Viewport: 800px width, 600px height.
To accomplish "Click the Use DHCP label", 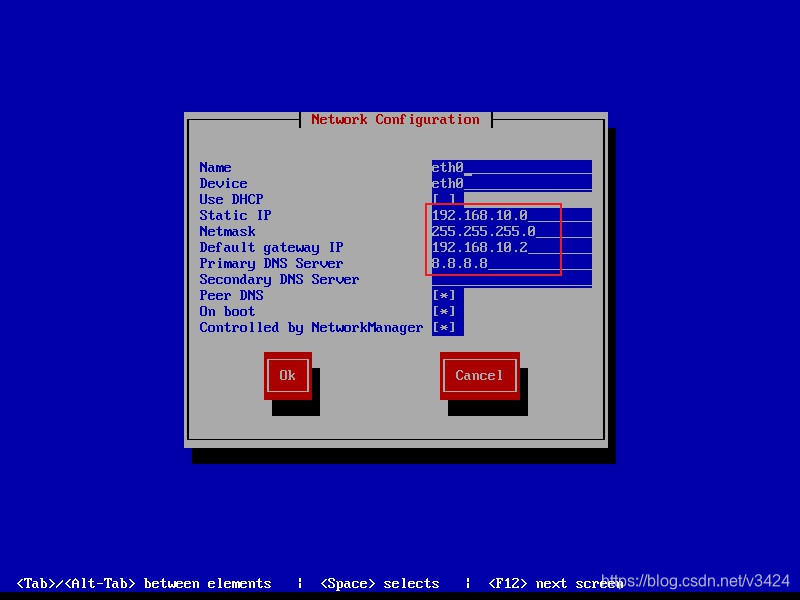I will [231, 199].
